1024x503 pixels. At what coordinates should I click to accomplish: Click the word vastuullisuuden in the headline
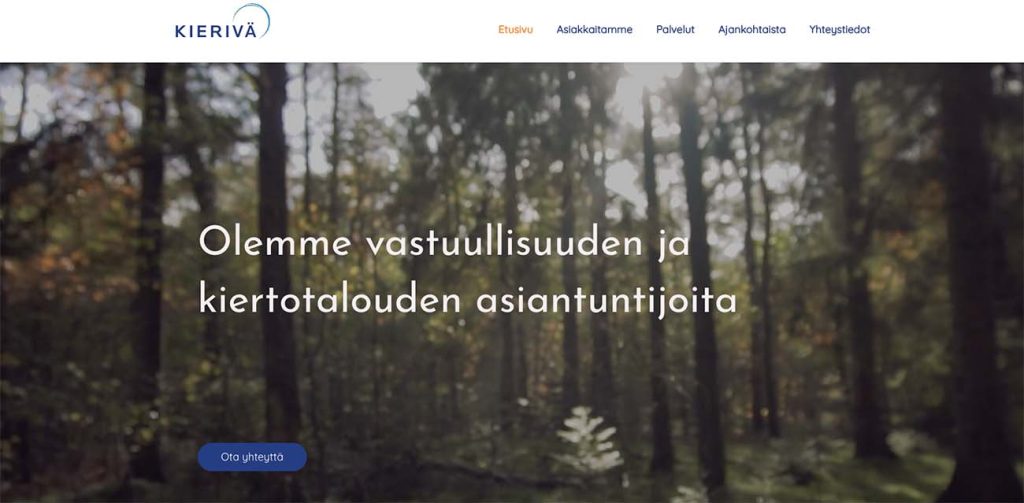click(x=498, y=243)
